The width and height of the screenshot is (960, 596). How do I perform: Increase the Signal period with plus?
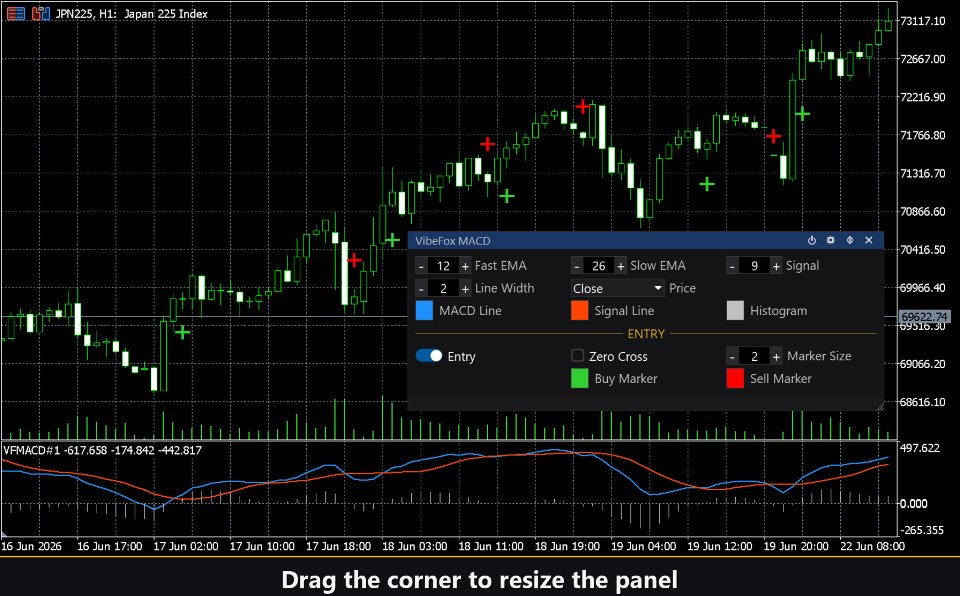[x=776, y=266]
